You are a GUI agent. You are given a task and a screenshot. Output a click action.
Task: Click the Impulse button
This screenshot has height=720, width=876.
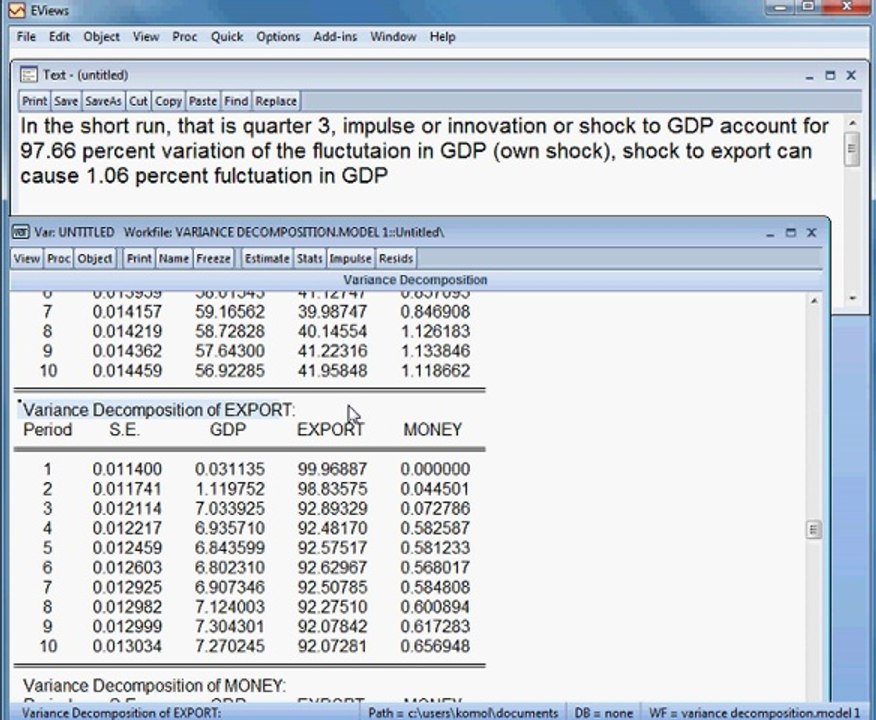[x=350, y=259]
